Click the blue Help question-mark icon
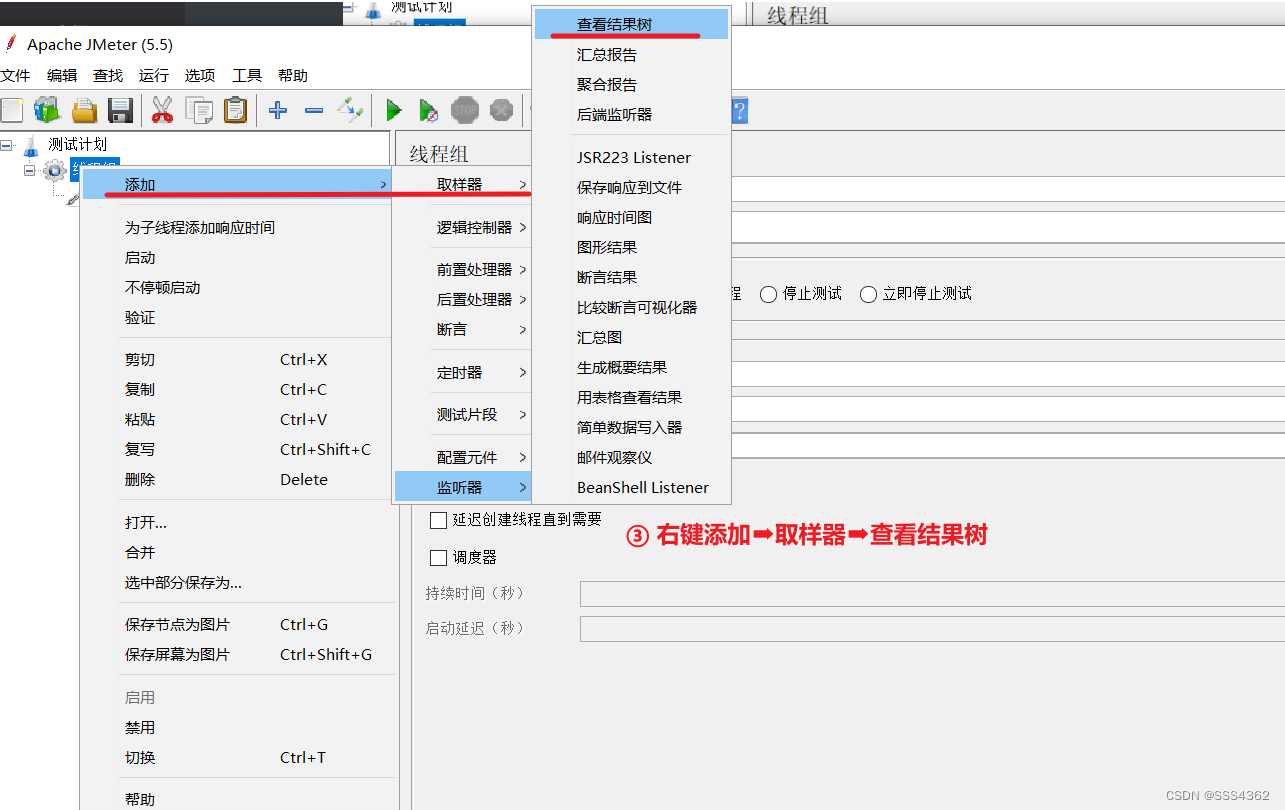1285x810 pixels. [740, 110]
